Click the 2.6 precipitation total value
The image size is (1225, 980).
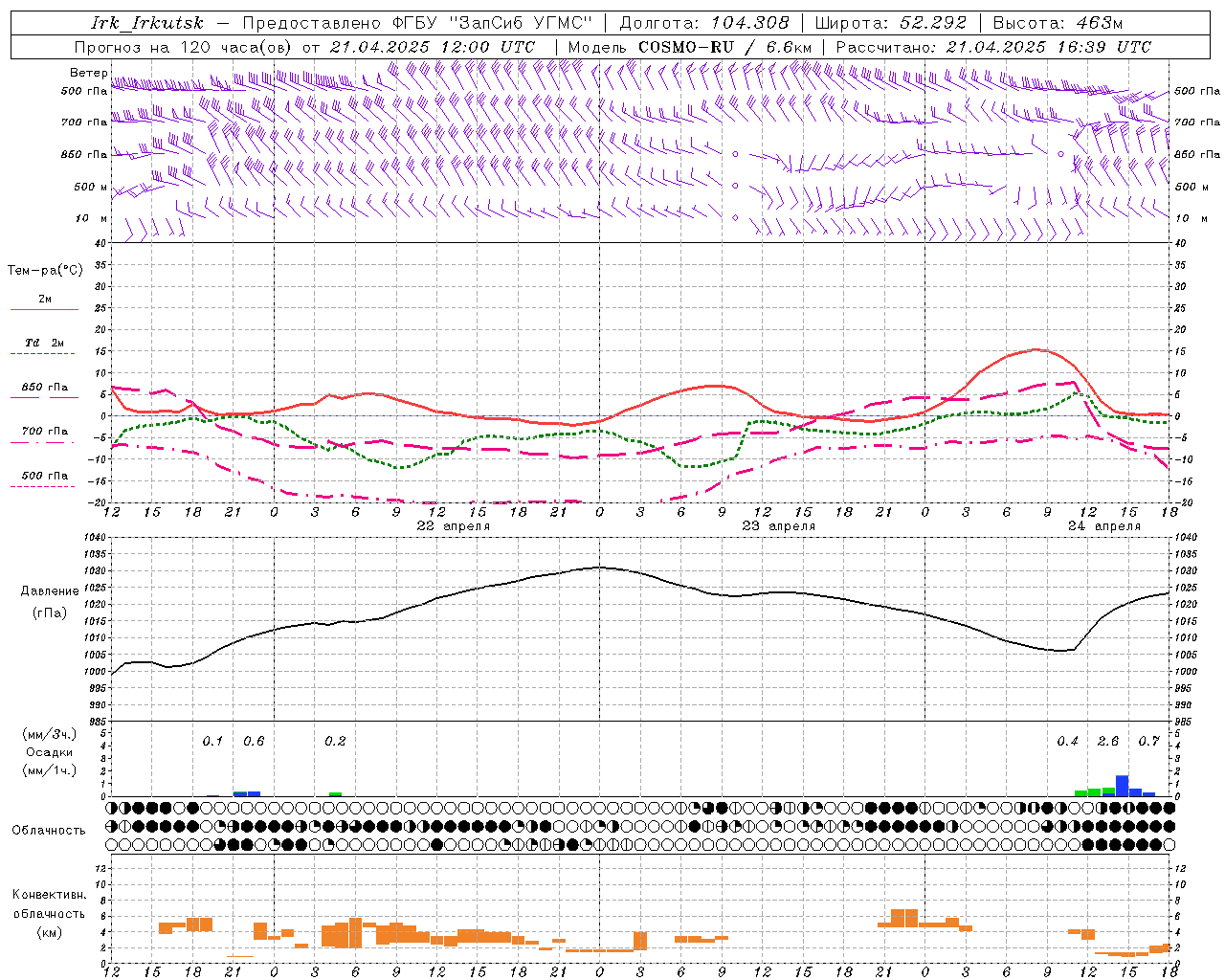point(1108,741)
